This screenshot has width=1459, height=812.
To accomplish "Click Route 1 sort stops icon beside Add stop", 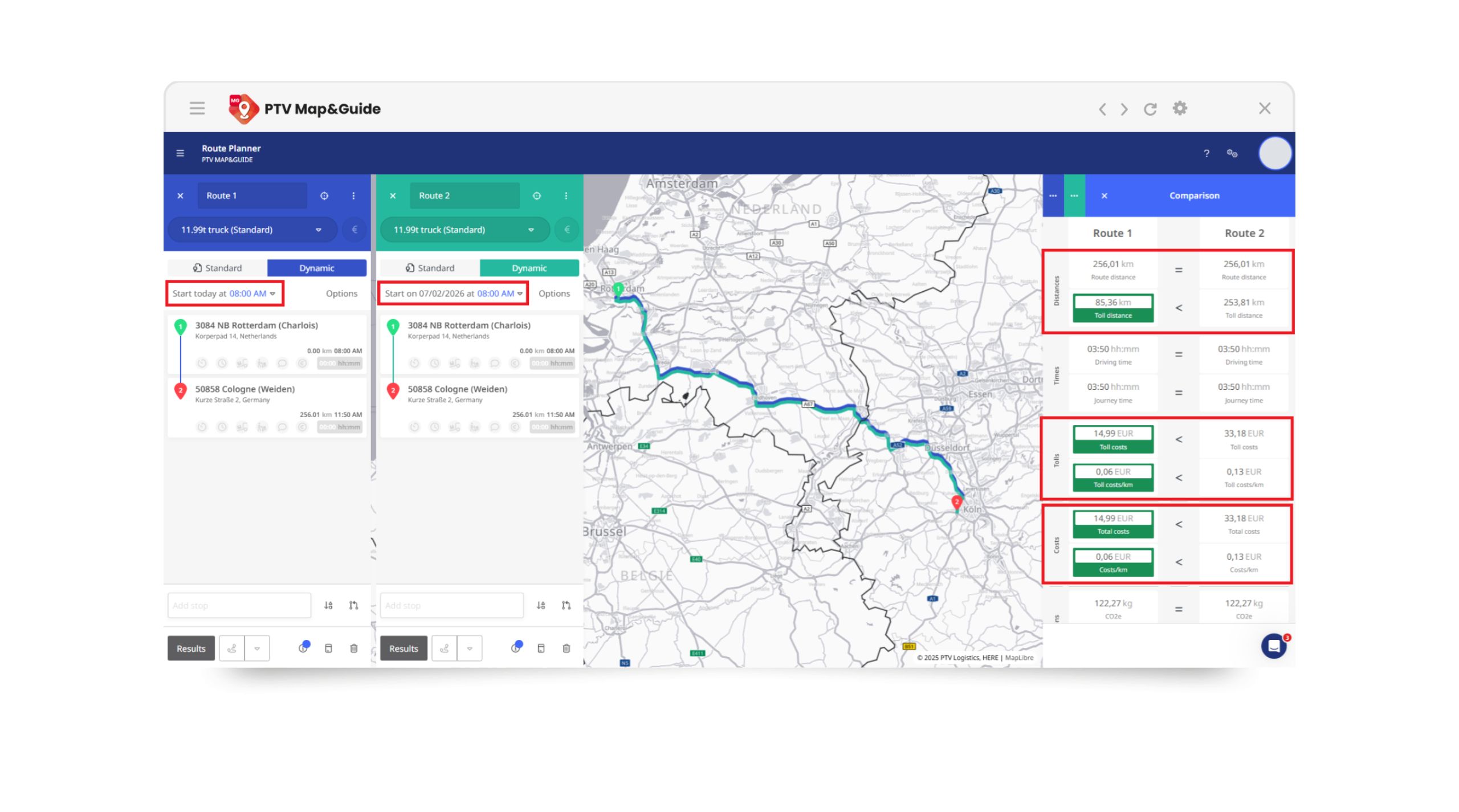I will coord(328,605).
